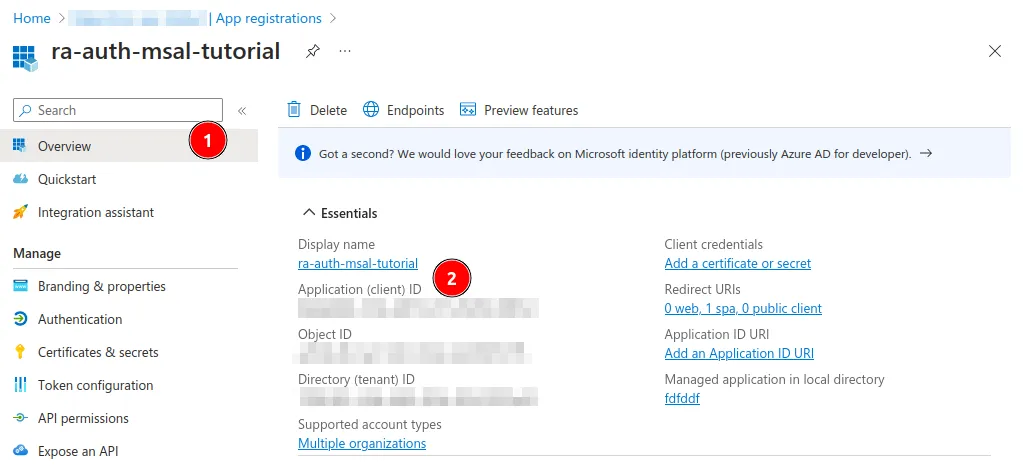The height and width of the screenshot is (471, 1023).
Task: Go to Branding & properties
Action: [x=101, y=286]
